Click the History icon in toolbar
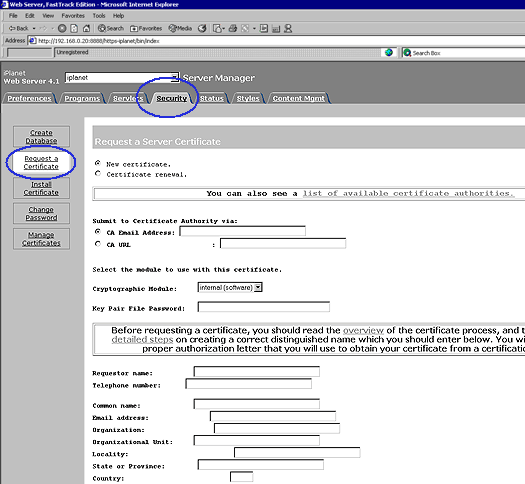525x484 pixels. (x=202, y=28)
